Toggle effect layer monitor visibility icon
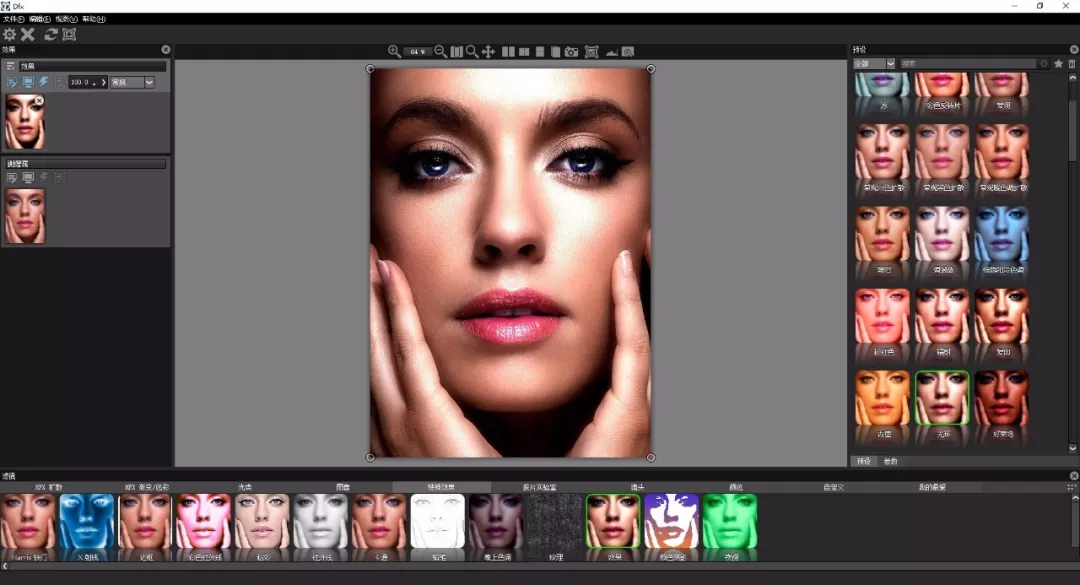The width and height of the screenshot is (1080, 585). (28, 82)
